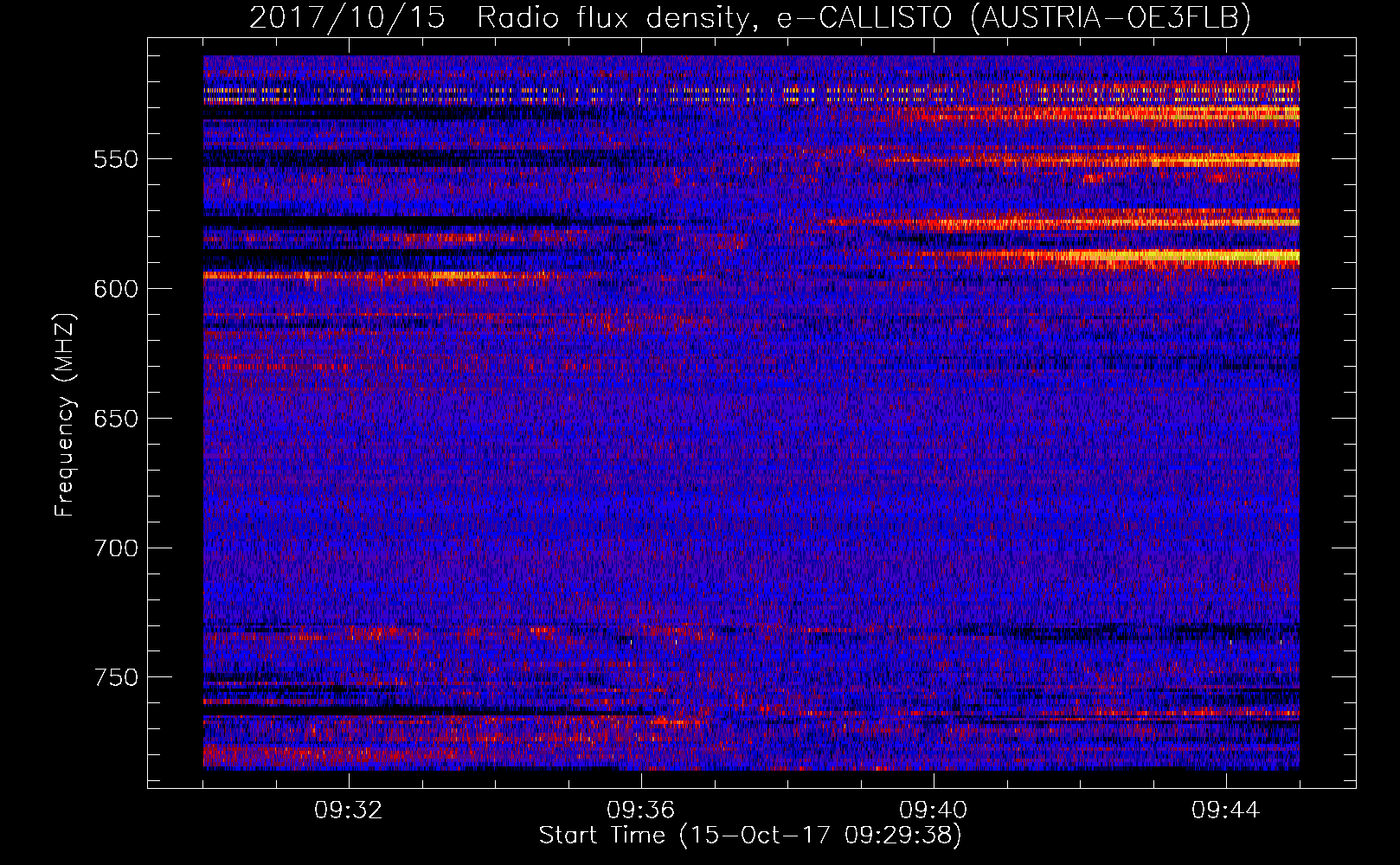Click the 550 frequency tick label

(116, 159)
